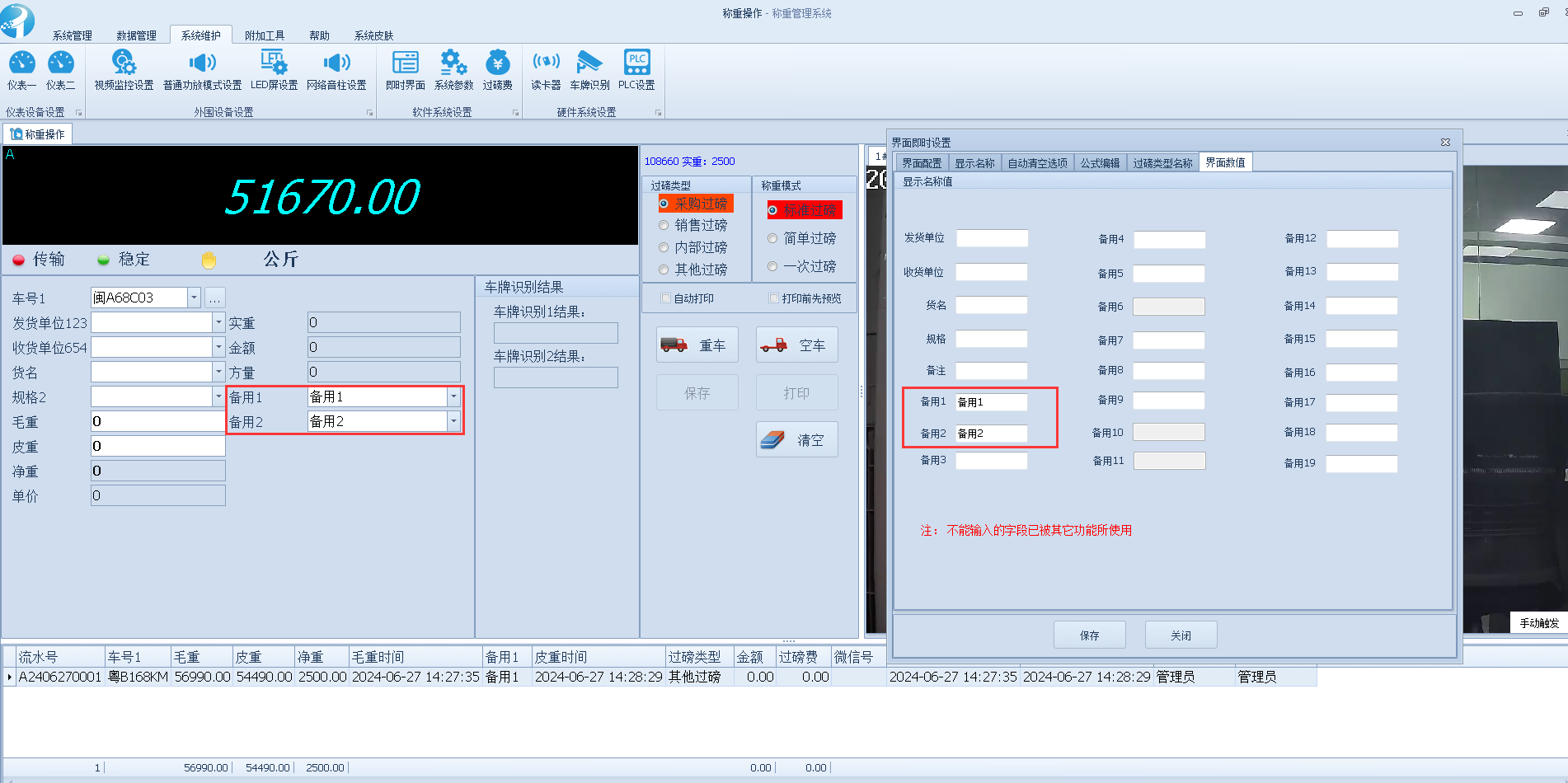Open the 数据管理 ribbon tab
The image size is (1568, 783).
(x=136, y=35)
